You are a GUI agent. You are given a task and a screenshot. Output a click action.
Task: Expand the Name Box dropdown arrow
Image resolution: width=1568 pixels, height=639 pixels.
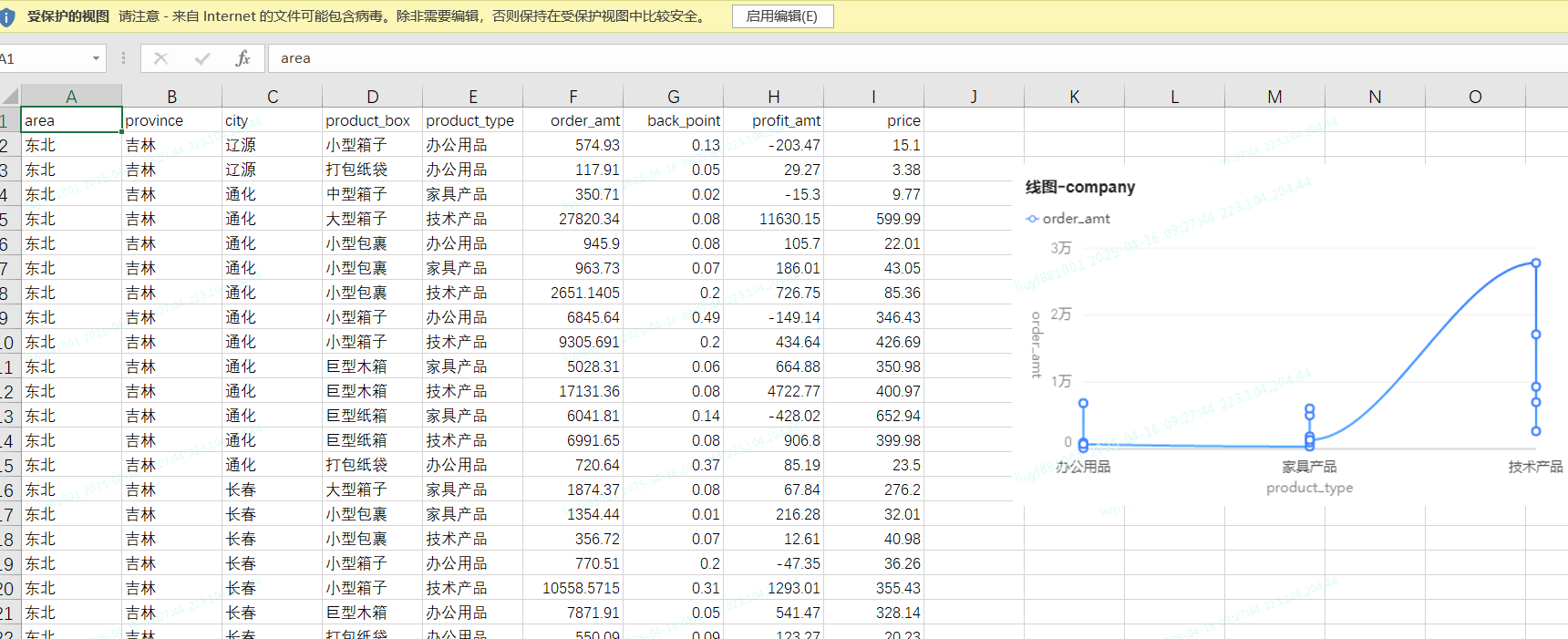coord(96,58)
